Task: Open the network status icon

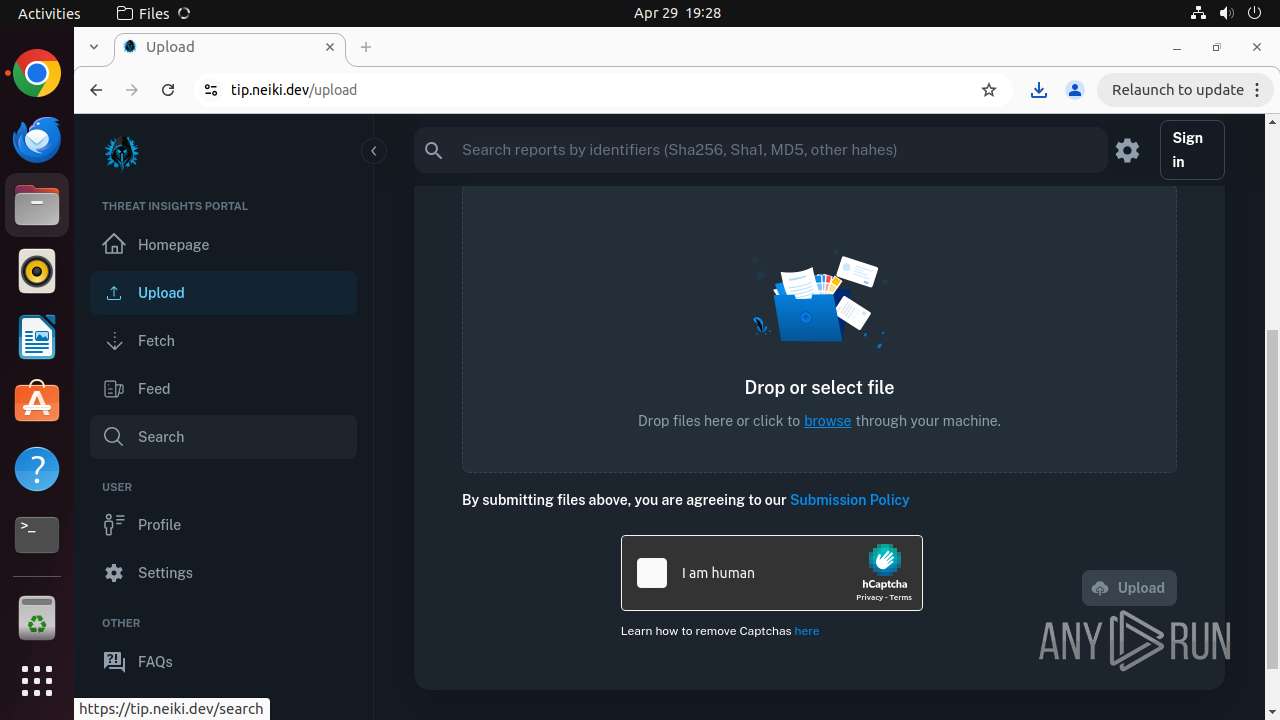Action: pos(1198,13)
